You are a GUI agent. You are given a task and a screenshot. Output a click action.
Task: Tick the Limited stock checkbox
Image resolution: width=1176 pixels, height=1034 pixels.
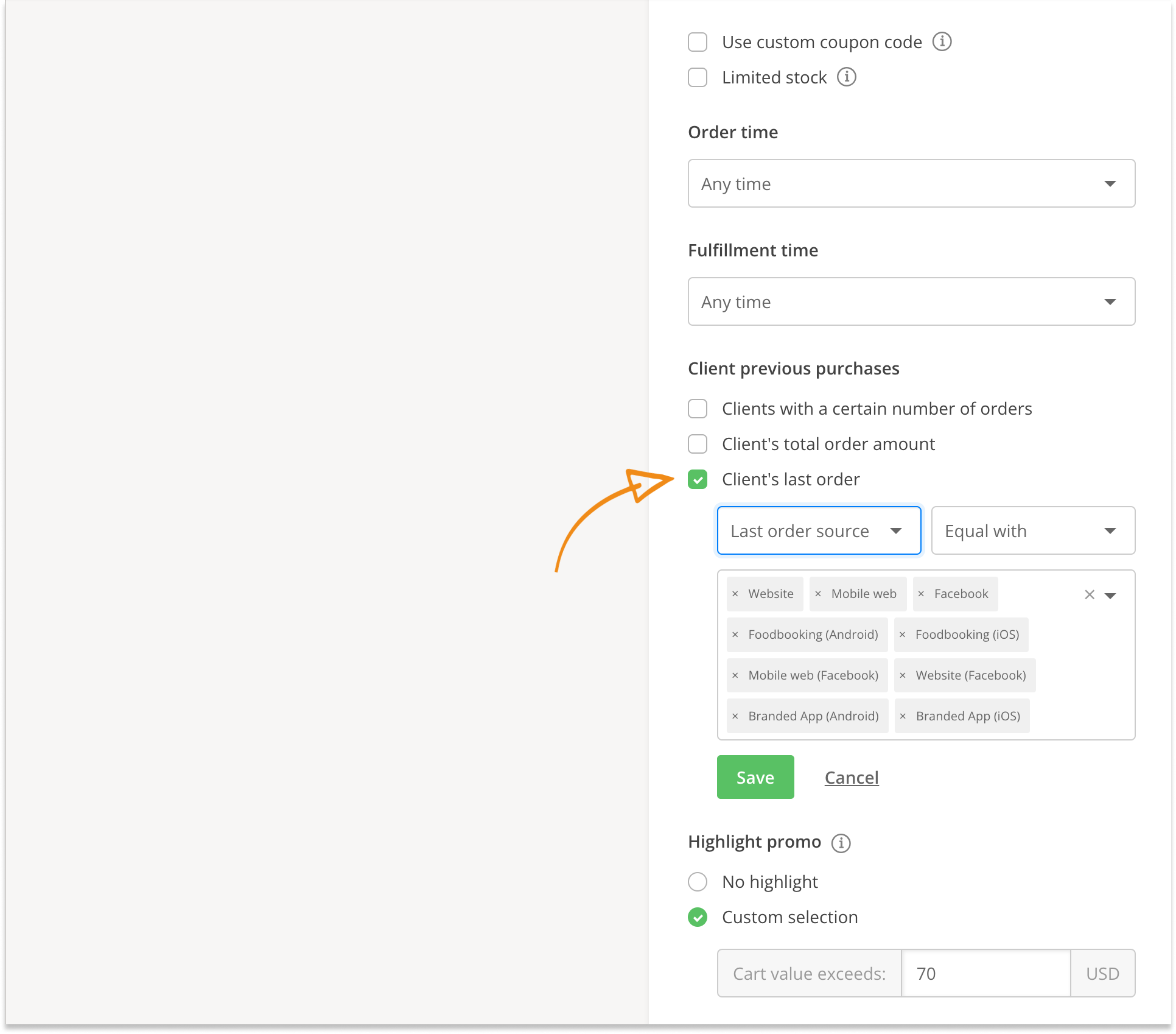click(x=698, y=77)
